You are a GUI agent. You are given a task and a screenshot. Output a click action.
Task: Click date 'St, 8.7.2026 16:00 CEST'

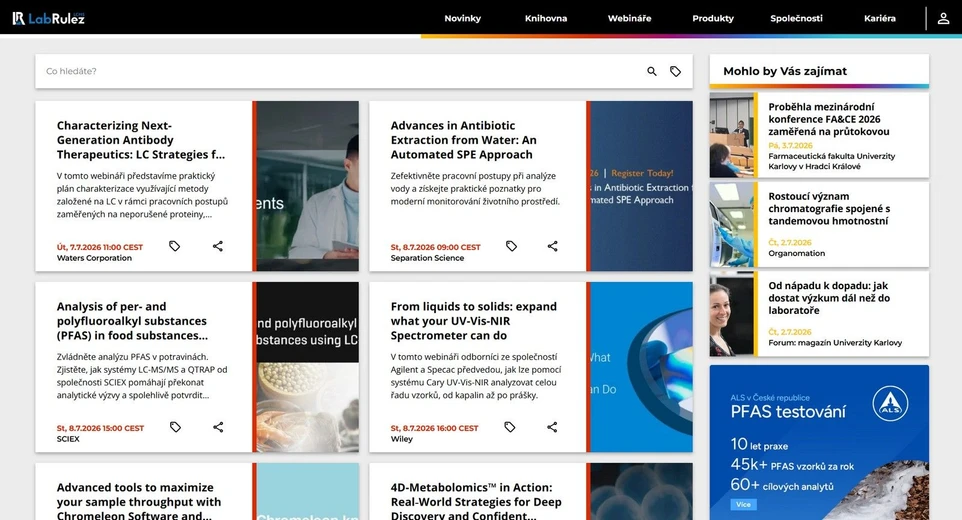click(434, 428)
